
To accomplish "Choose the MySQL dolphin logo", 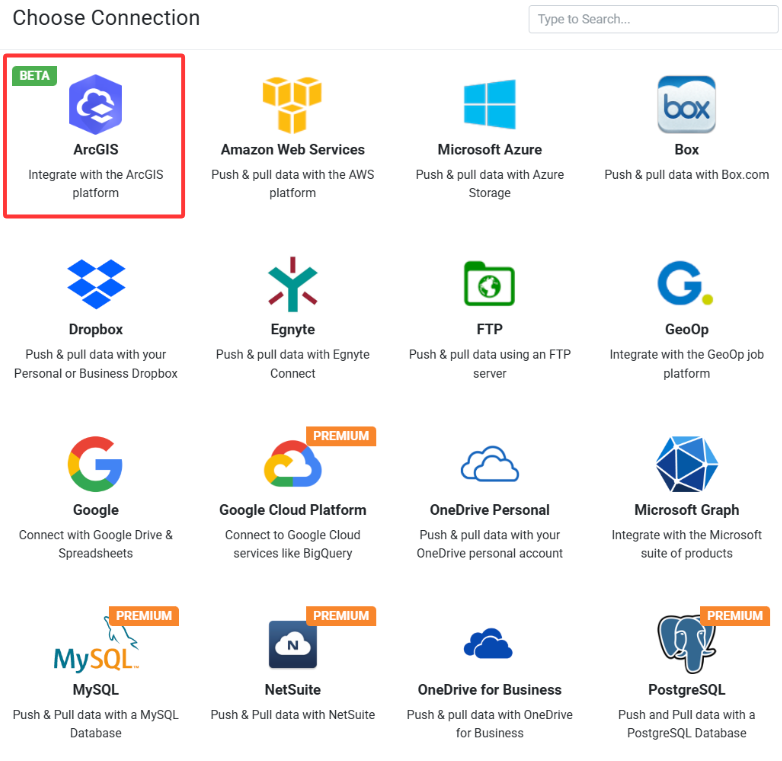I will [x=96, y=644].
